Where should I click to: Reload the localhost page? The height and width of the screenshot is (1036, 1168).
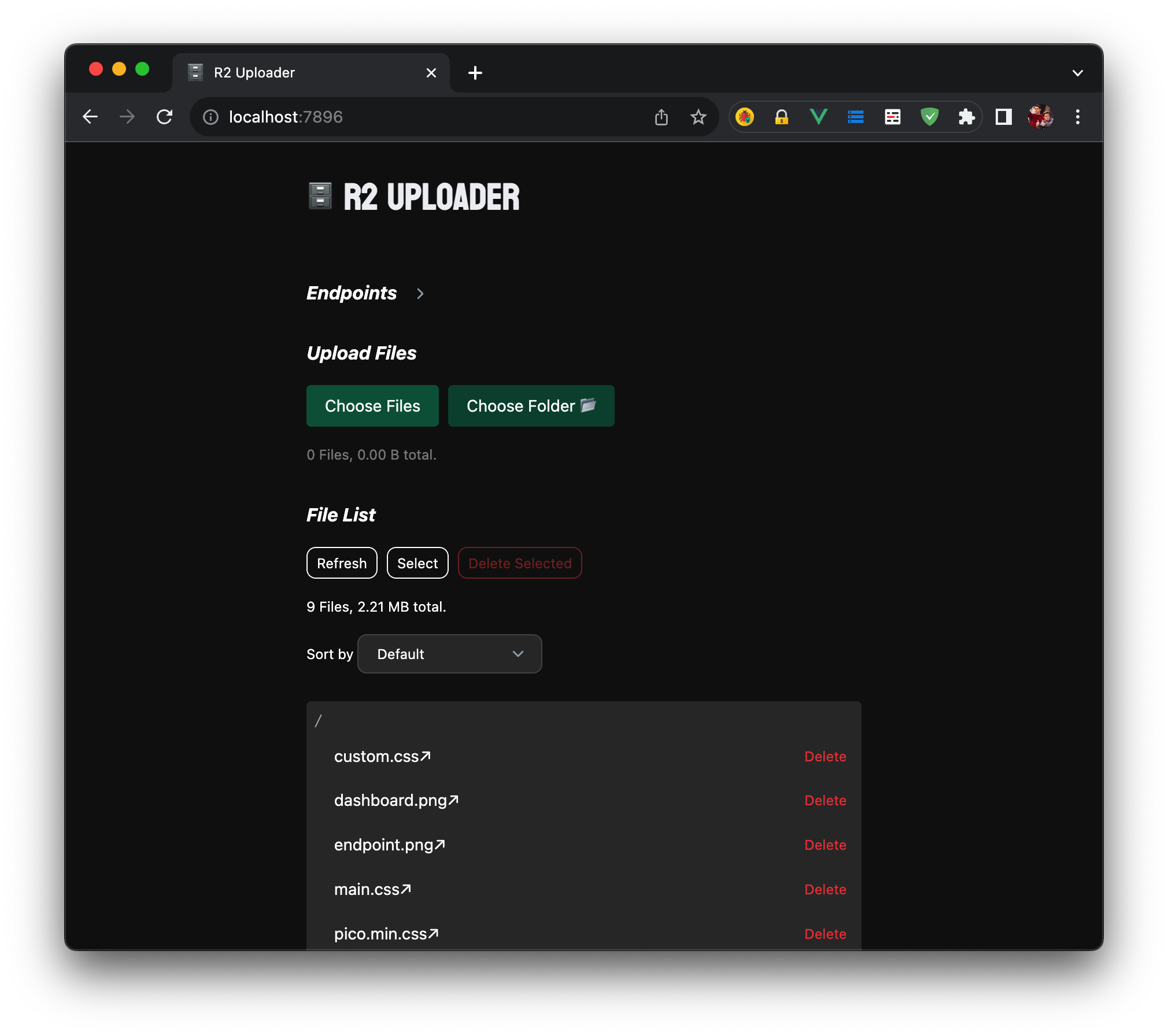coord(165,117)
